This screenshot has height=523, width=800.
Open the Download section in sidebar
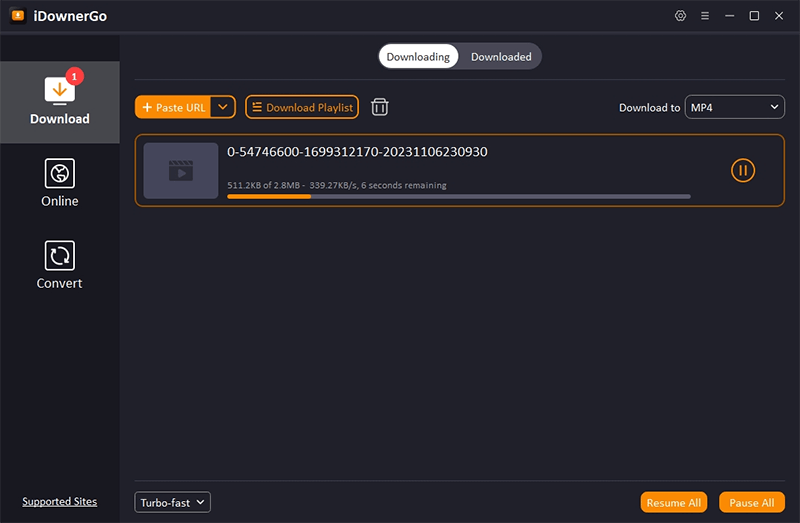(x=60, y=102)
